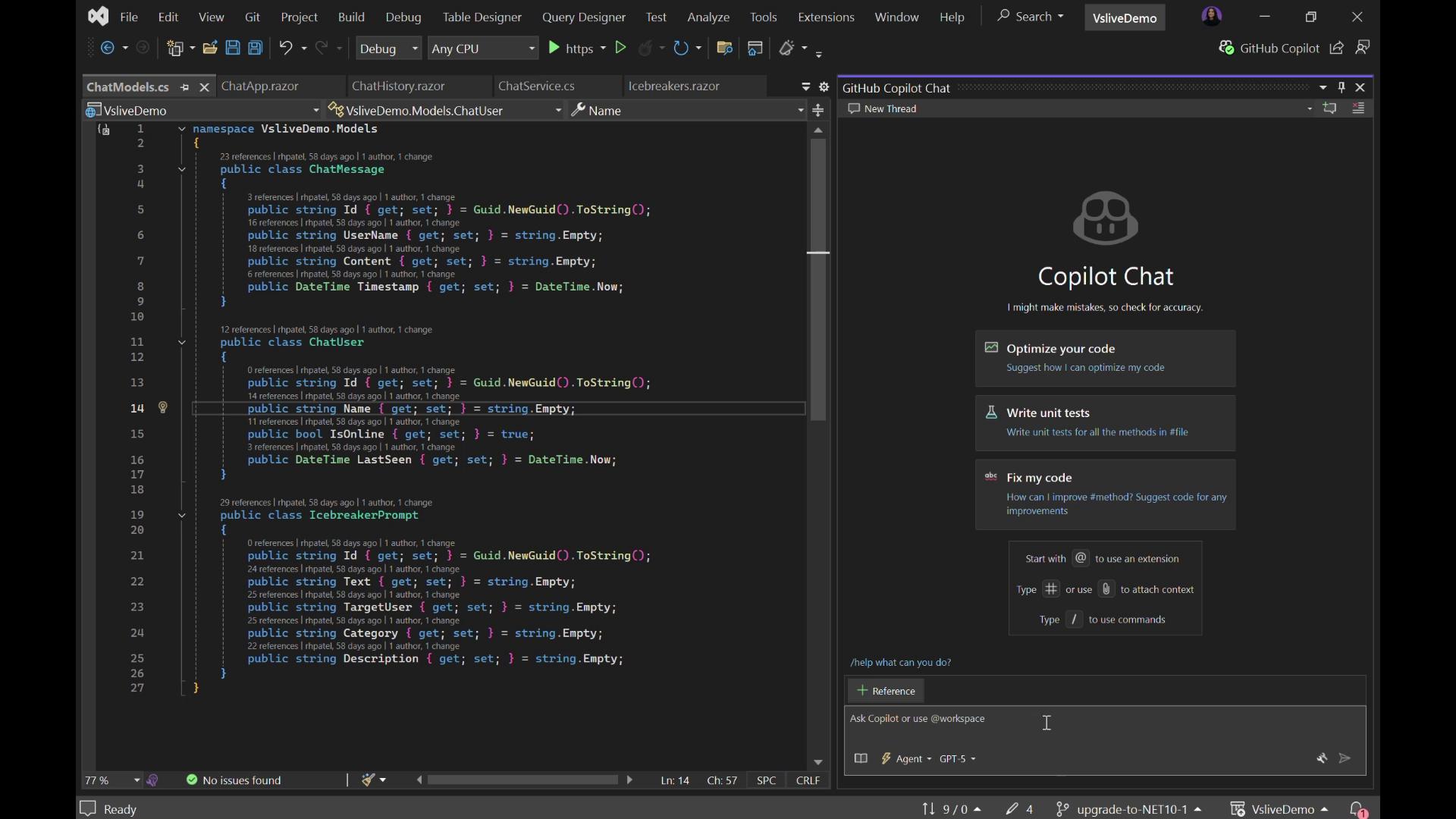Click the Write unit tests suggestion
The width and height of the screenshot is (1456, 819).
click(x=1105, y=422)
